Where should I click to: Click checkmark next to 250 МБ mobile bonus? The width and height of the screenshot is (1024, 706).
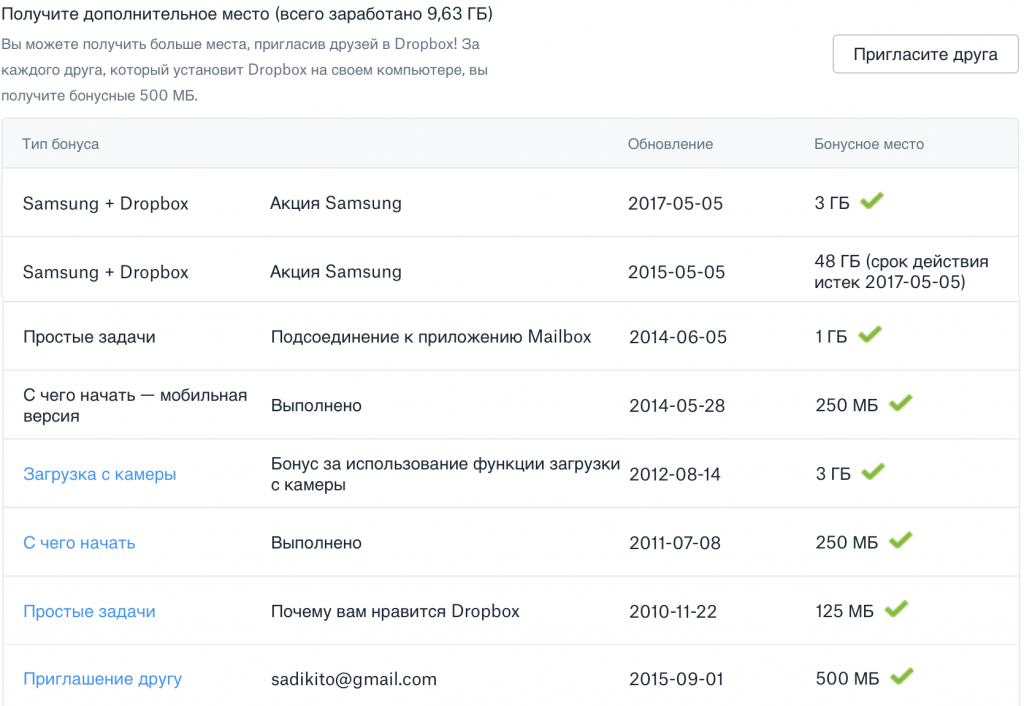[x=901, y=404]
